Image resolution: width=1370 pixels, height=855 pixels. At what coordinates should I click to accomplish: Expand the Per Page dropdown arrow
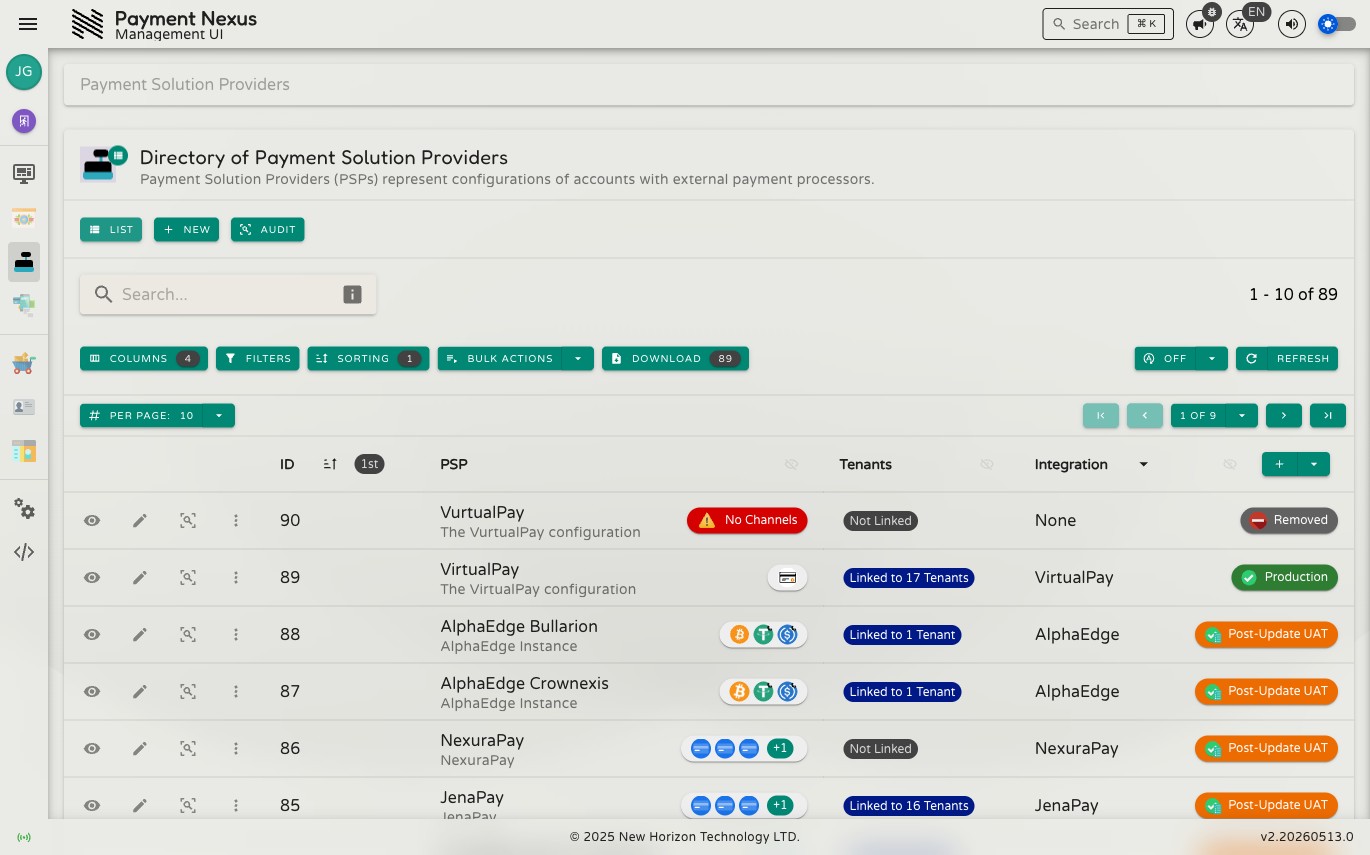click(x=219, y=415)
